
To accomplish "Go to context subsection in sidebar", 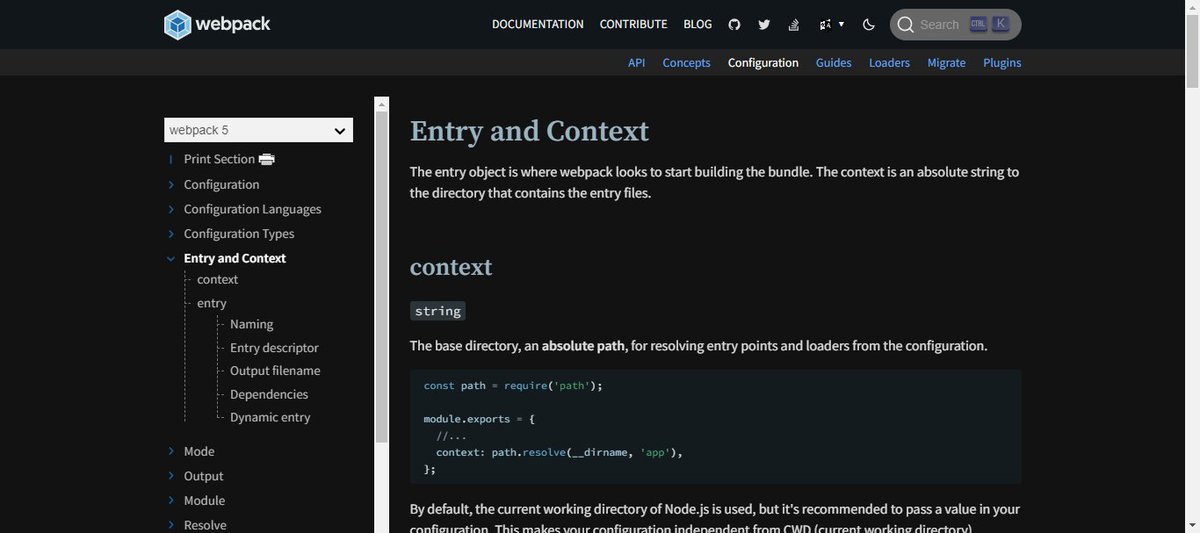I will [217, 279].
